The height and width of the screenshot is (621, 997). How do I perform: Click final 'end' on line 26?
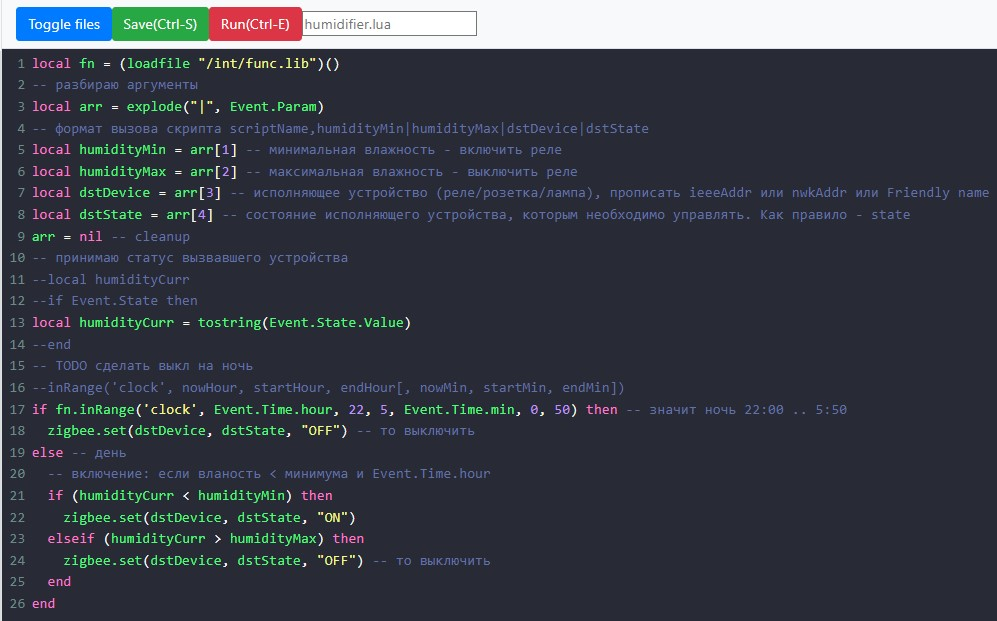click(43, 604)
